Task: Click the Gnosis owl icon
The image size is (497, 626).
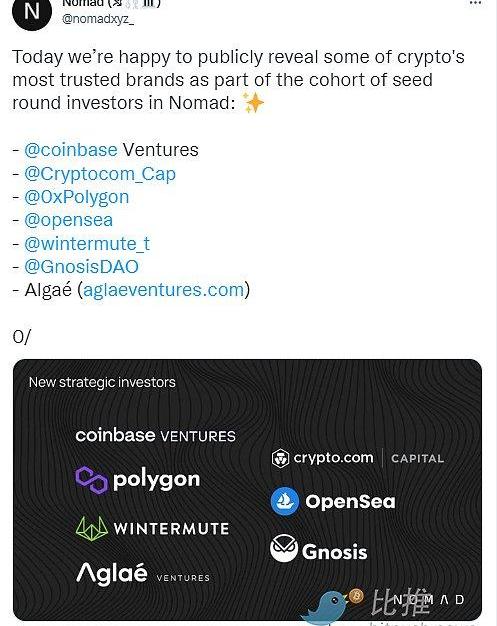Action: click(284, 549)
